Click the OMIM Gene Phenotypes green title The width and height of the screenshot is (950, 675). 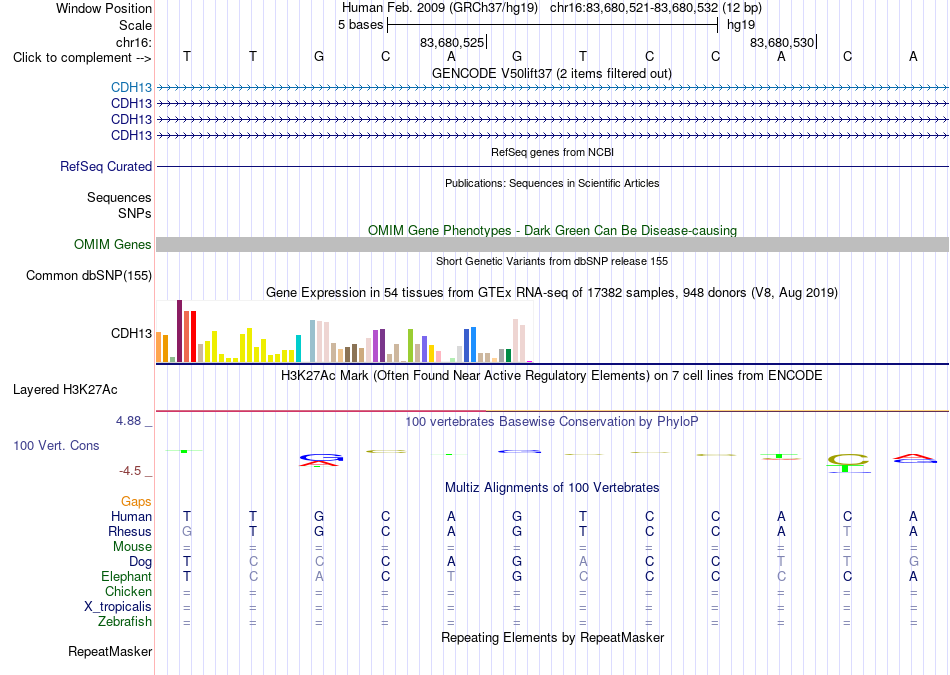pos(552,231)
